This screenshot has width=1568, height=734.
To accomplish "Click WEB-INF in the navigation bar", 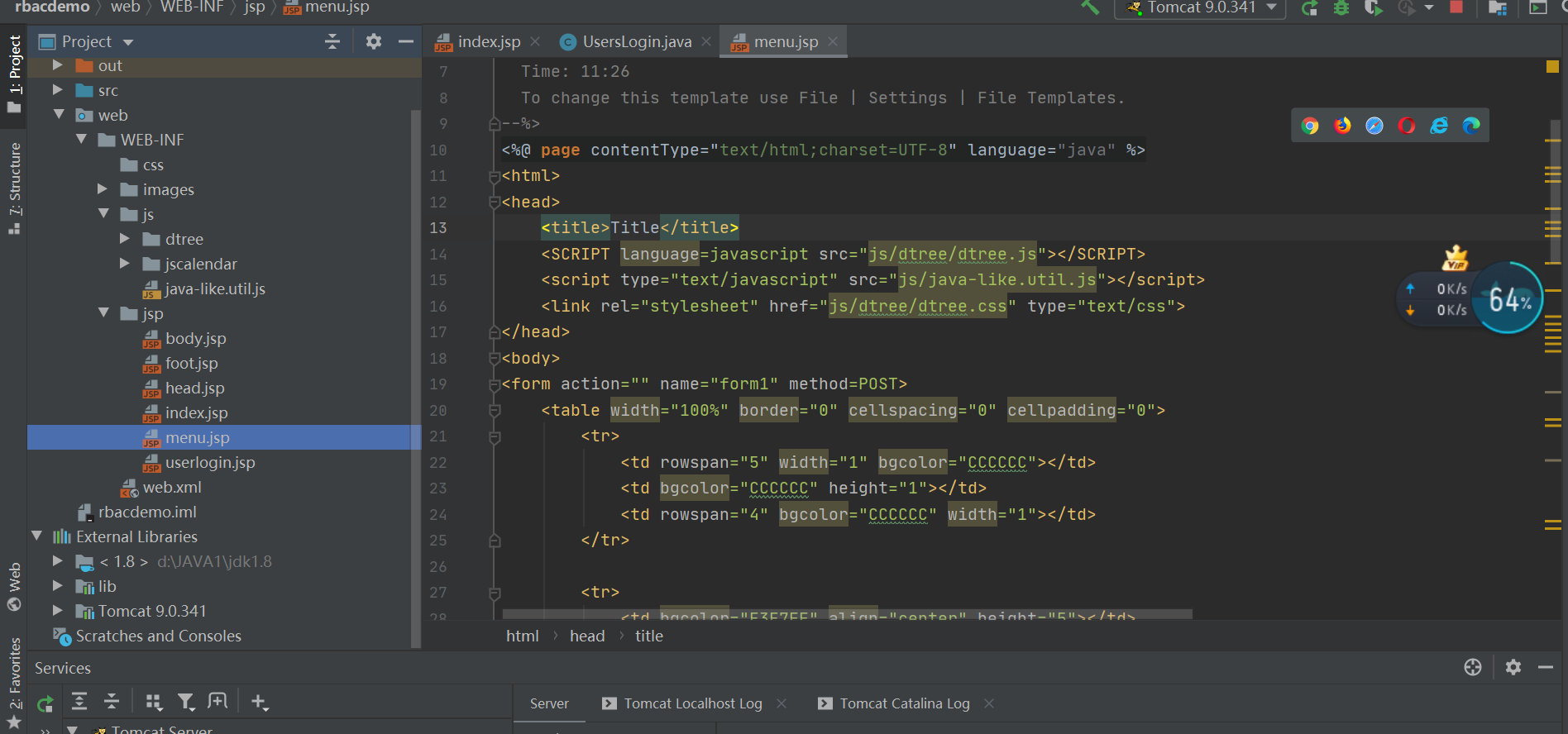I will tap(192, 7).
